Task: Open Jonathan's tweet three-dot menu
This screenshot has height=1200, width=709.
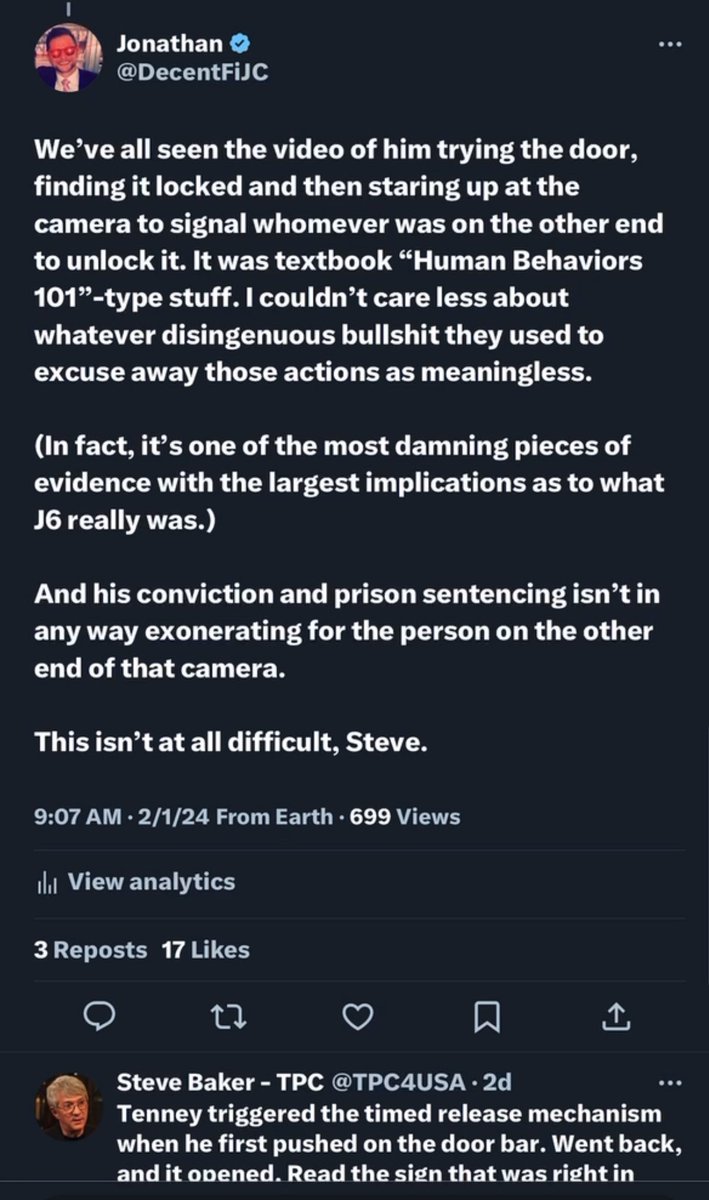Action: (670, 46)
